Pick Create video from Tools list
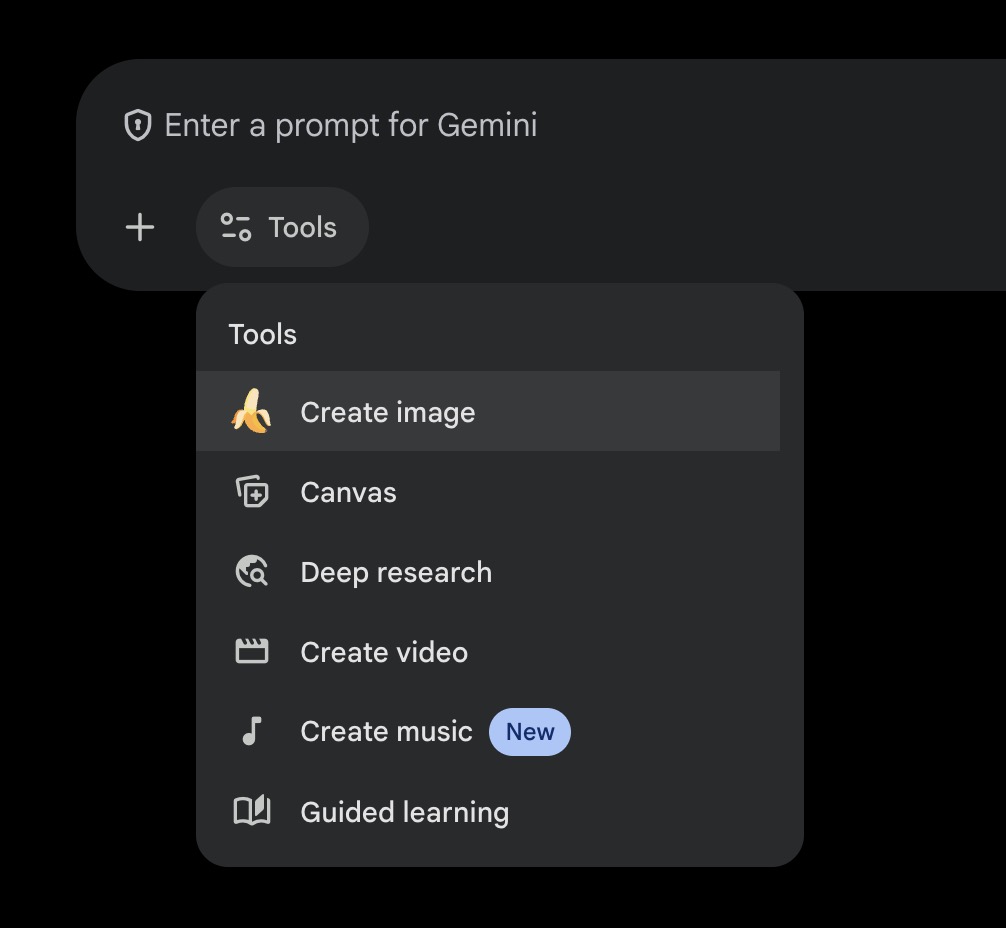This screenshot has width=1006, height=928. [x=384, y=652]
